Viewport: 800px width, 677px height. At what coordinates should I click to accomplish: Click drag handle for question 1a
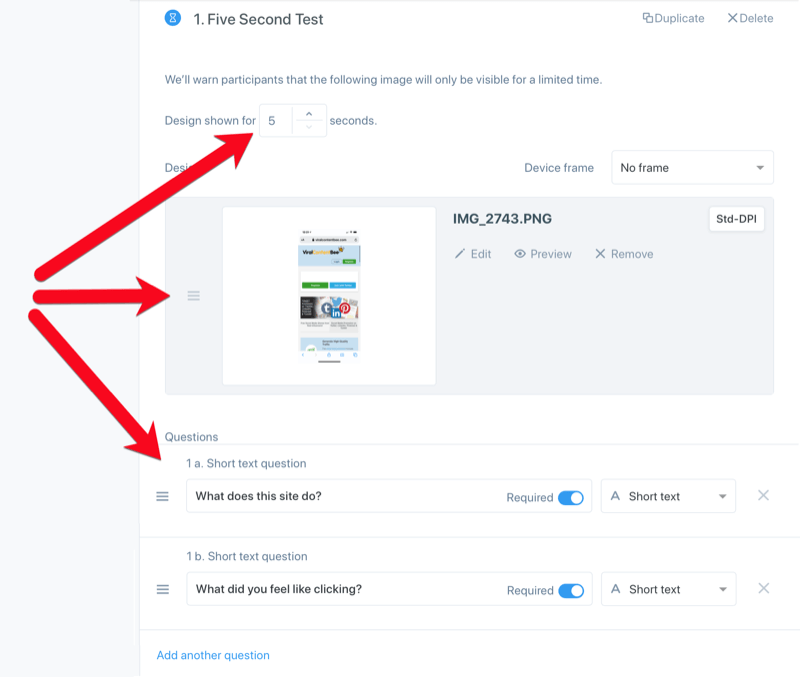click(163, 497)
